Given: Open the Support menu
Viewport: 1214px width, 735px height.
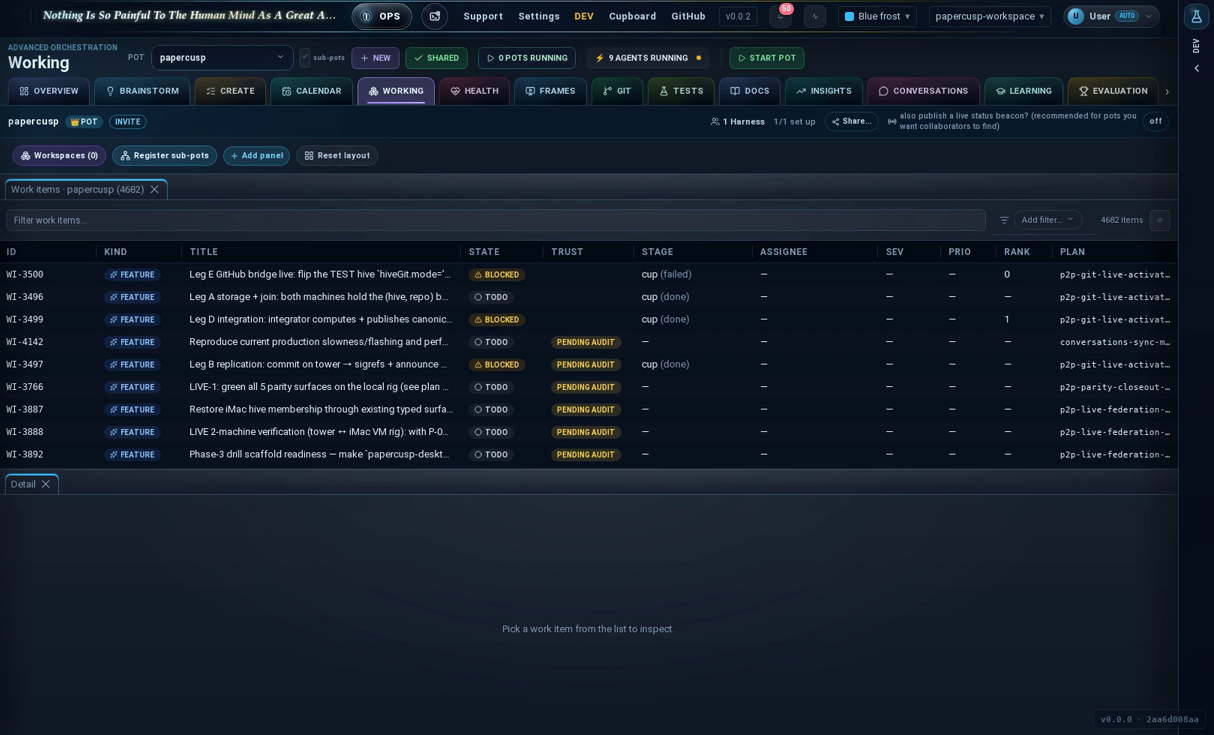Looking at the screenshot, I should pyautogui.click(x=483, y=16).
